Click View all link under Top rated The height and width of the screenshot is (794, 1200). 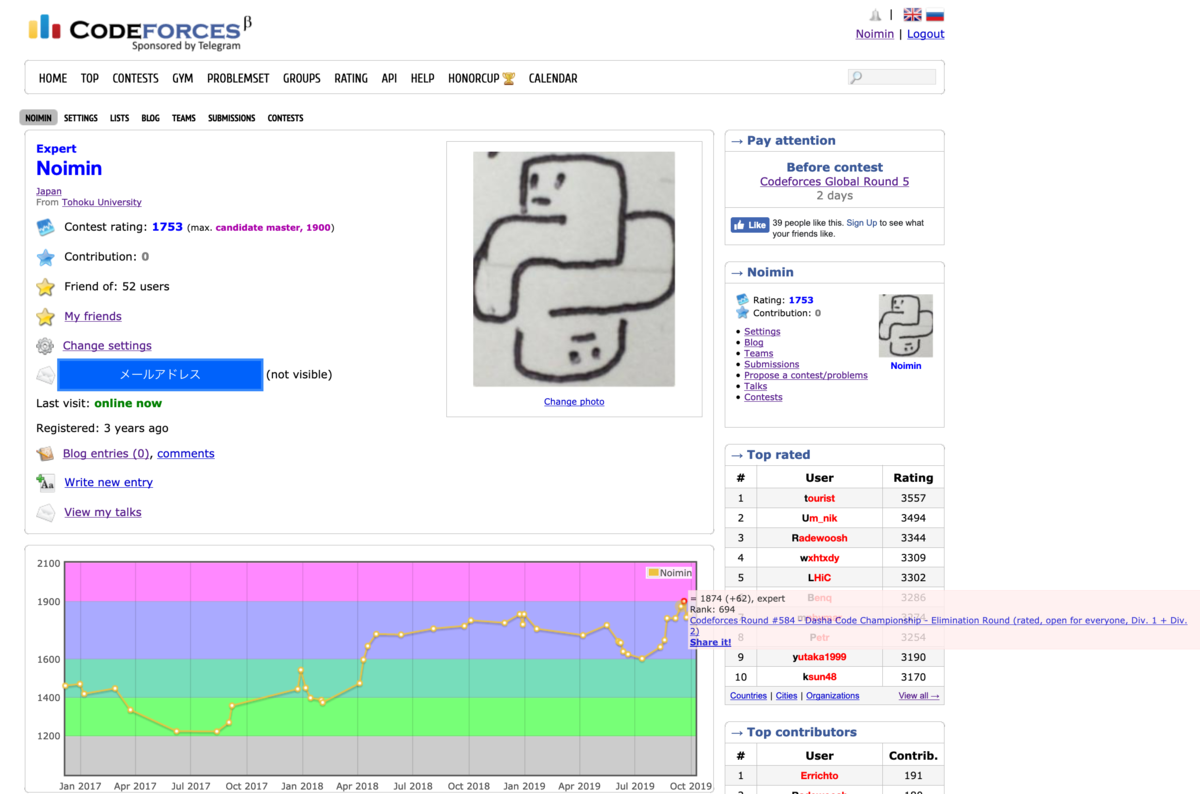pos(919,696)
